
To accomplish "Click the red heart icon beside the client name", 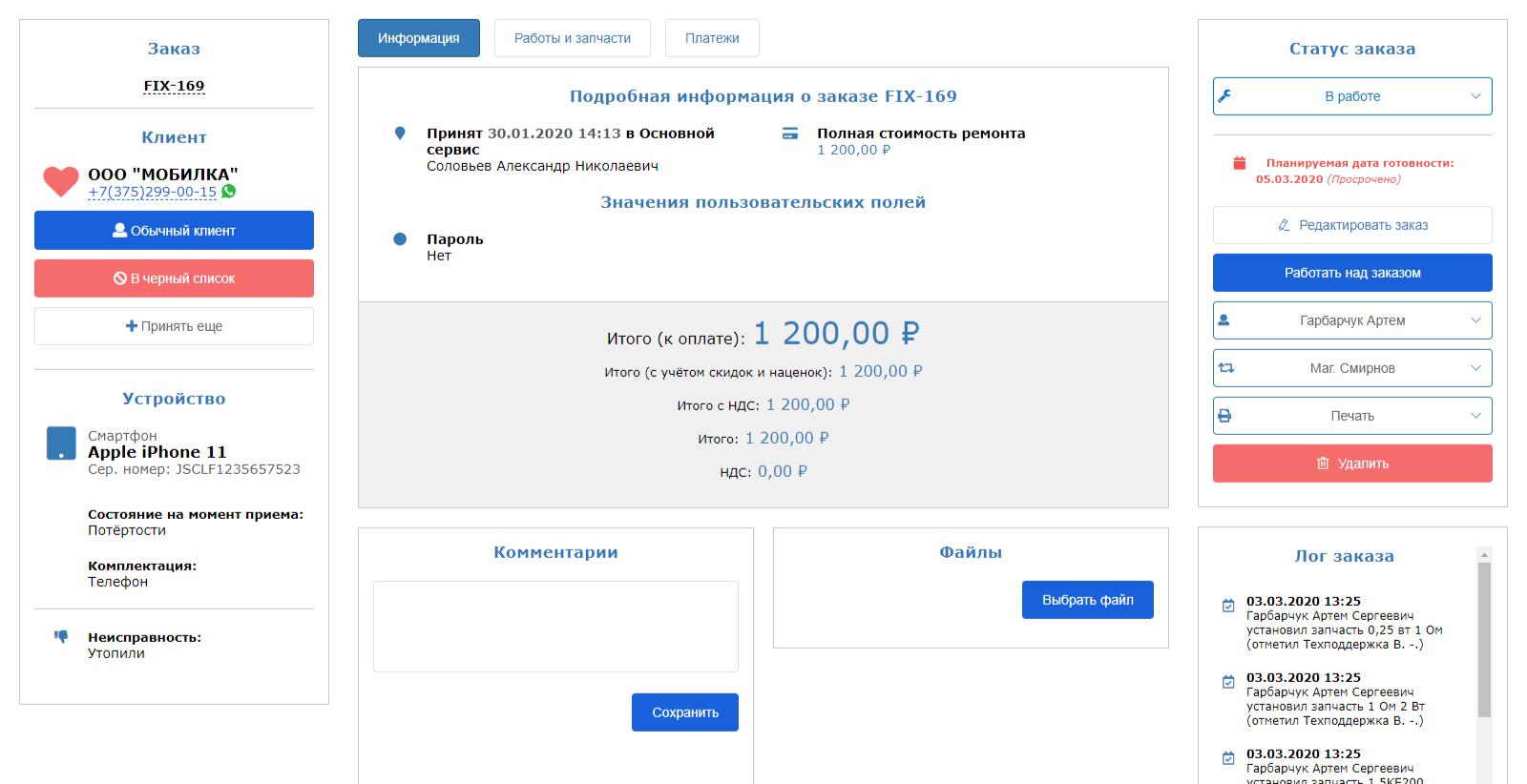I will 61,181.
